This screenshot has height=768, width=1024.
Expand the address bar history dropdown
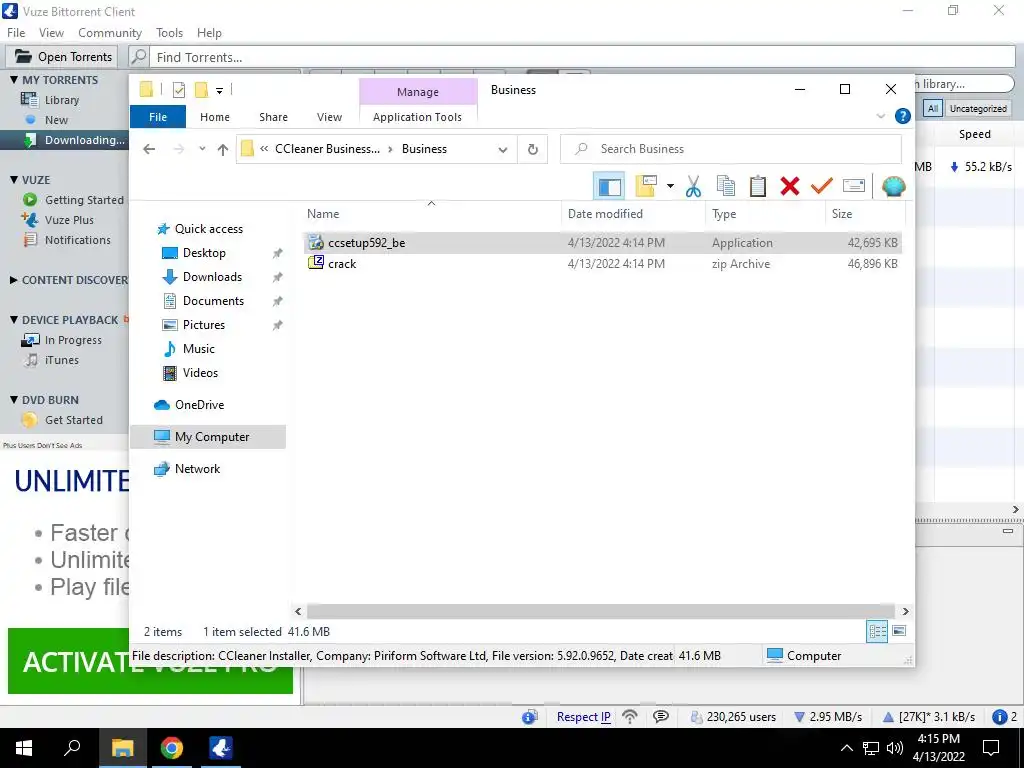click(x=503, y=149)
